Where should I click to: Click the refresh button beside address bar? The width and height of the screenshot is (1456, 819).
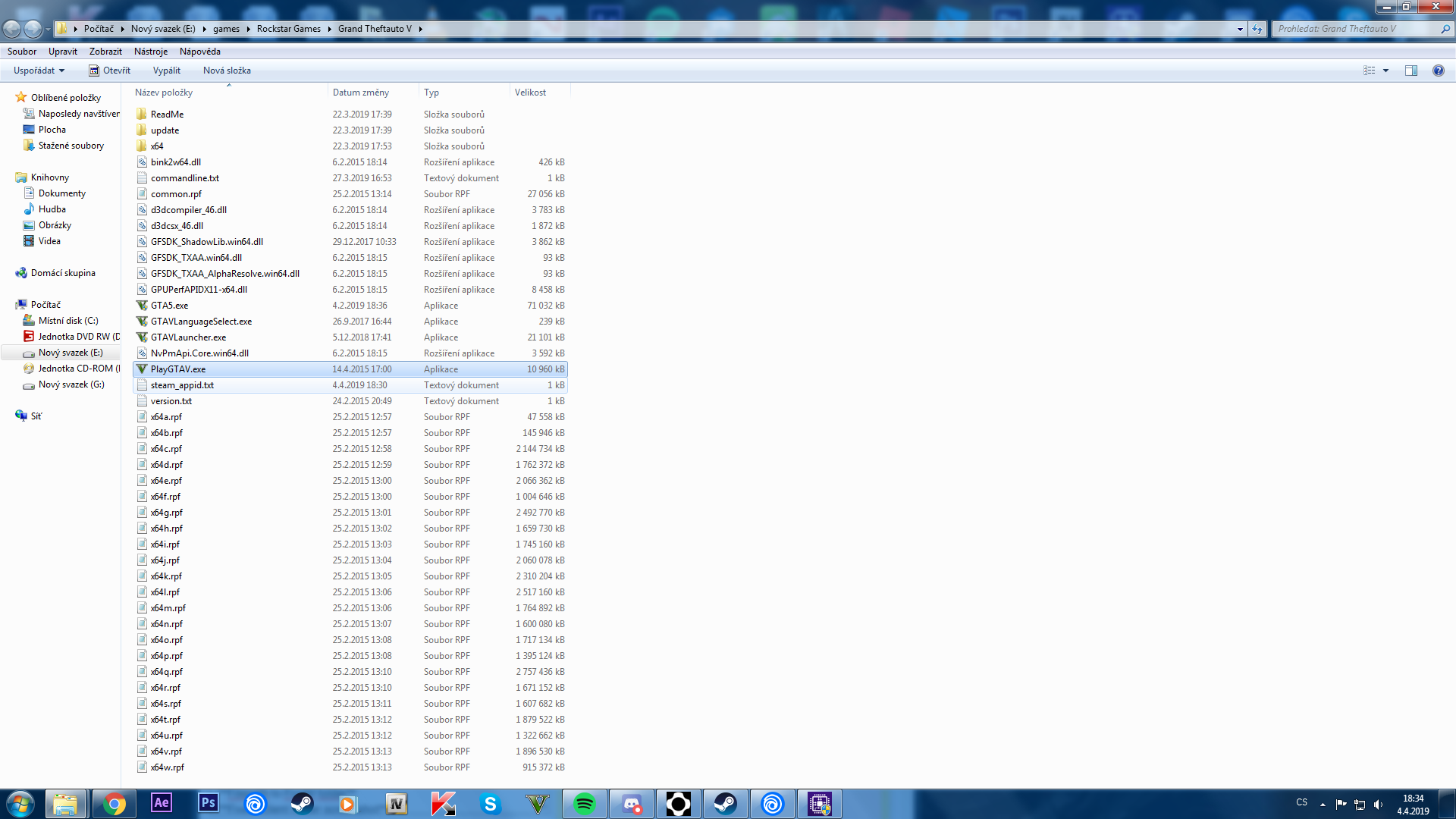[1257, 29]
